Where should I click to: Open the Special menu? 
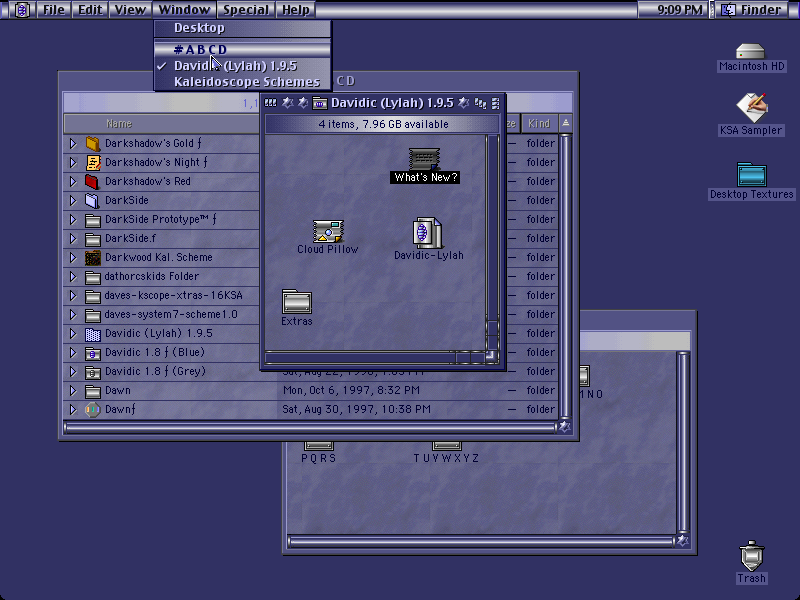pos(246,10)
